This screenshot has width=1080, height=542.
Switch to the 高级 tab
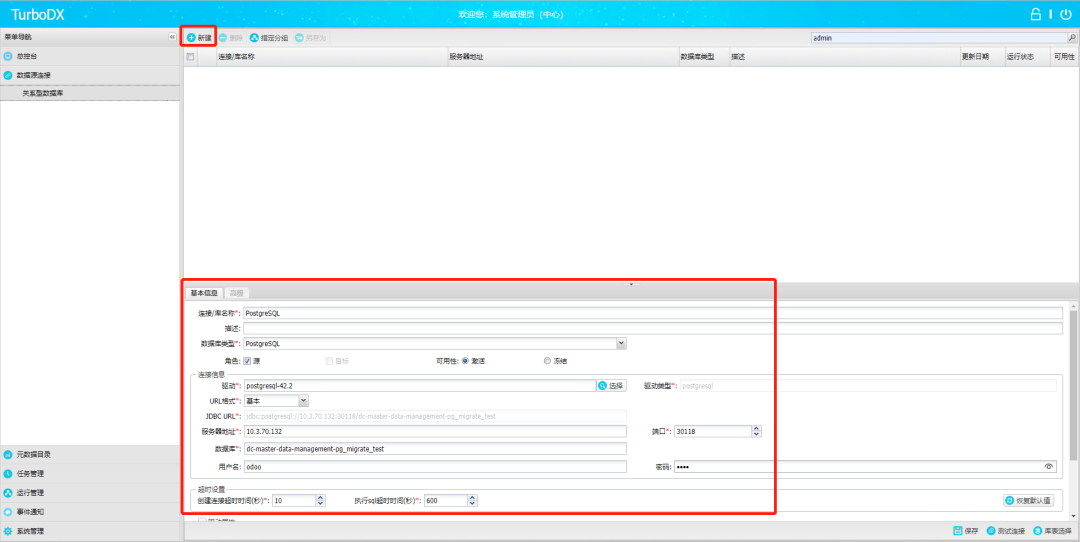(236, 293)
